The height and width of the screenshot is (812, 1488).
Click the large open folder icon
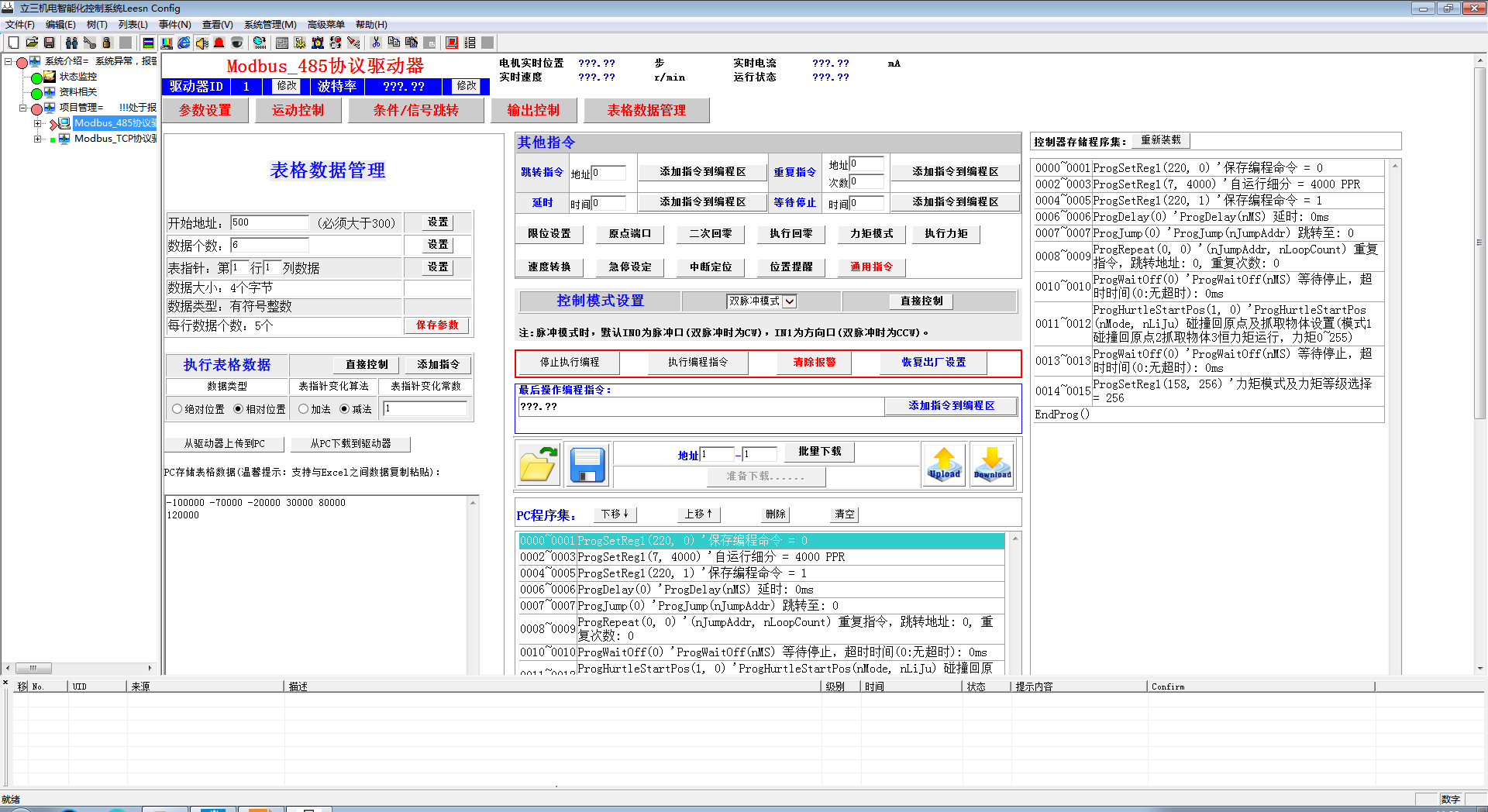[x=539, y=465]
